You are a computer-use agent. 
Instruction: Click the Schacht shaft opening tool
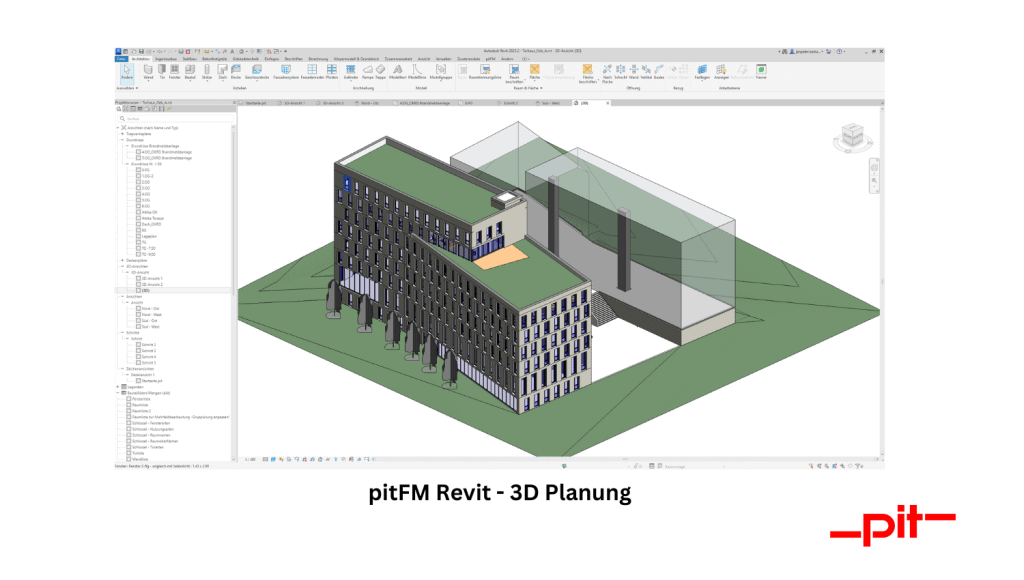(620, 72)
